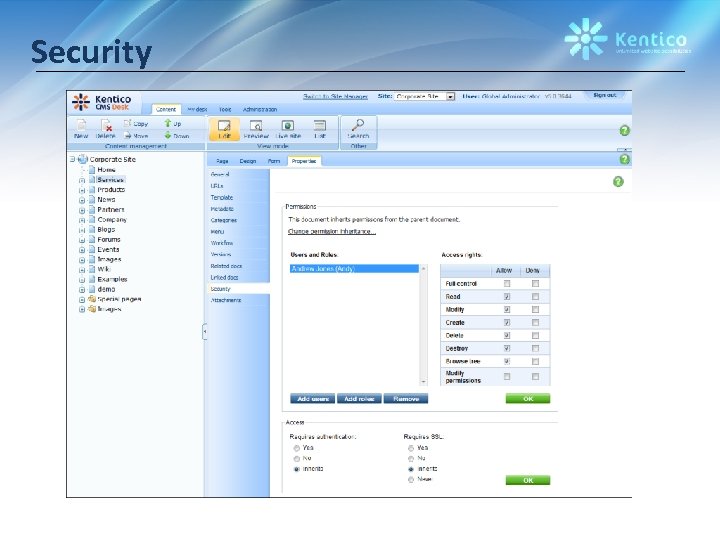The image size is (720, 540).
Task: Check Allow for Modify permissions
Action: tap(507, 377)
